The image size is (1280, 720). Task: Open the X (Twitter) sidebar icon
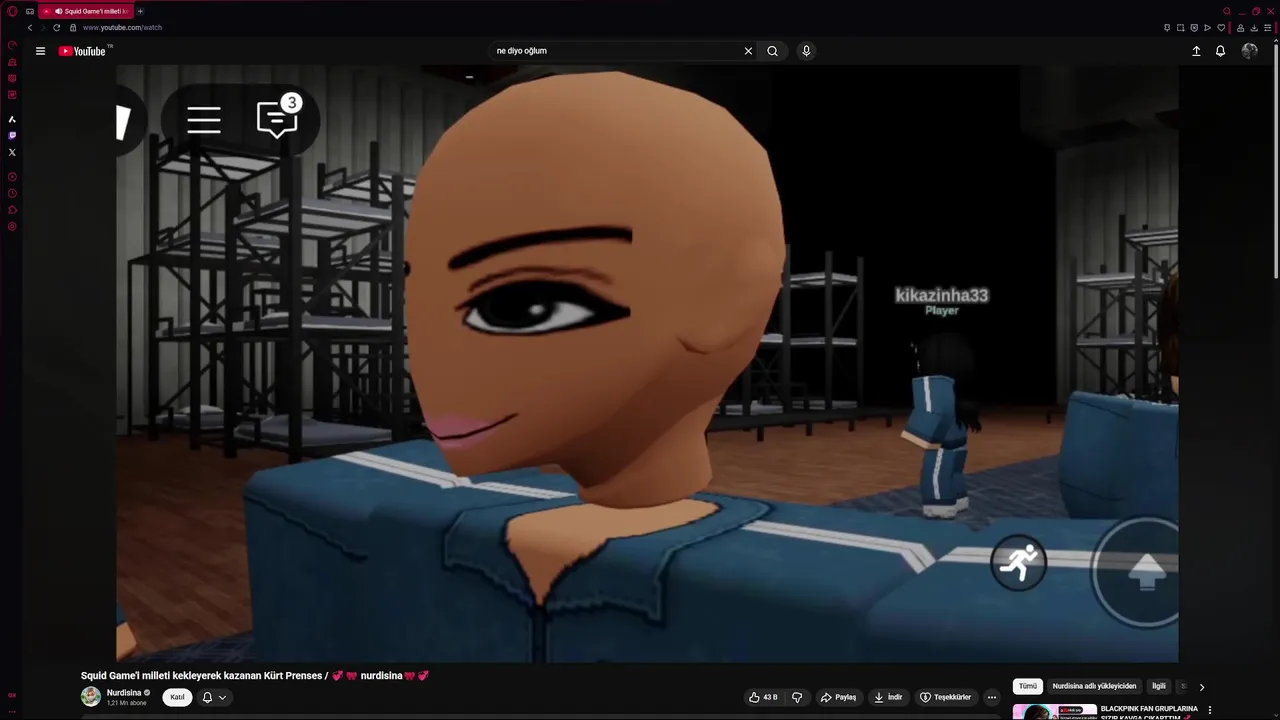[x=12, y=152]
